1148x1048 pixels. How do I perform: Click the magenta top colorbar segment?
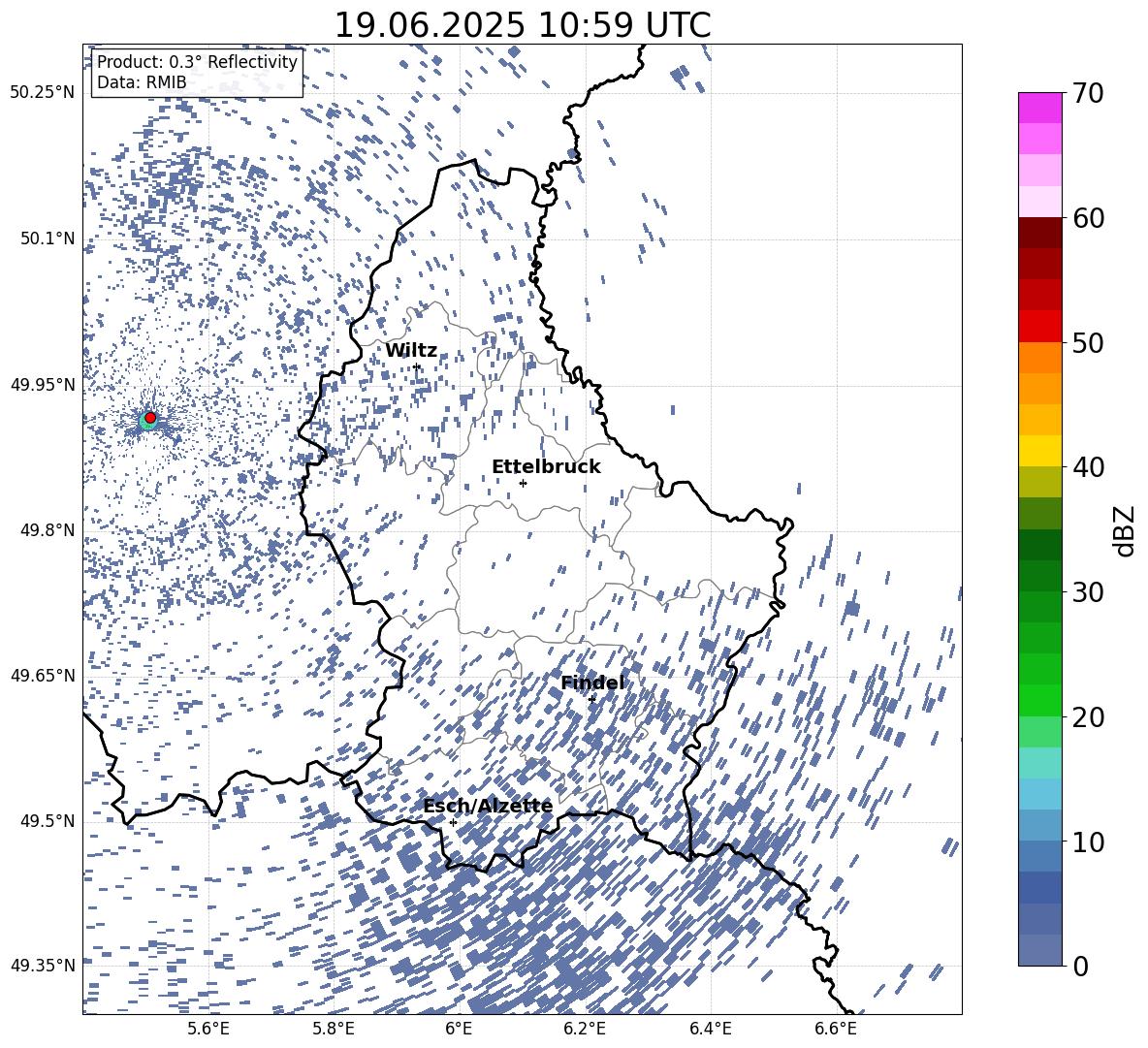pos(1039,109)
